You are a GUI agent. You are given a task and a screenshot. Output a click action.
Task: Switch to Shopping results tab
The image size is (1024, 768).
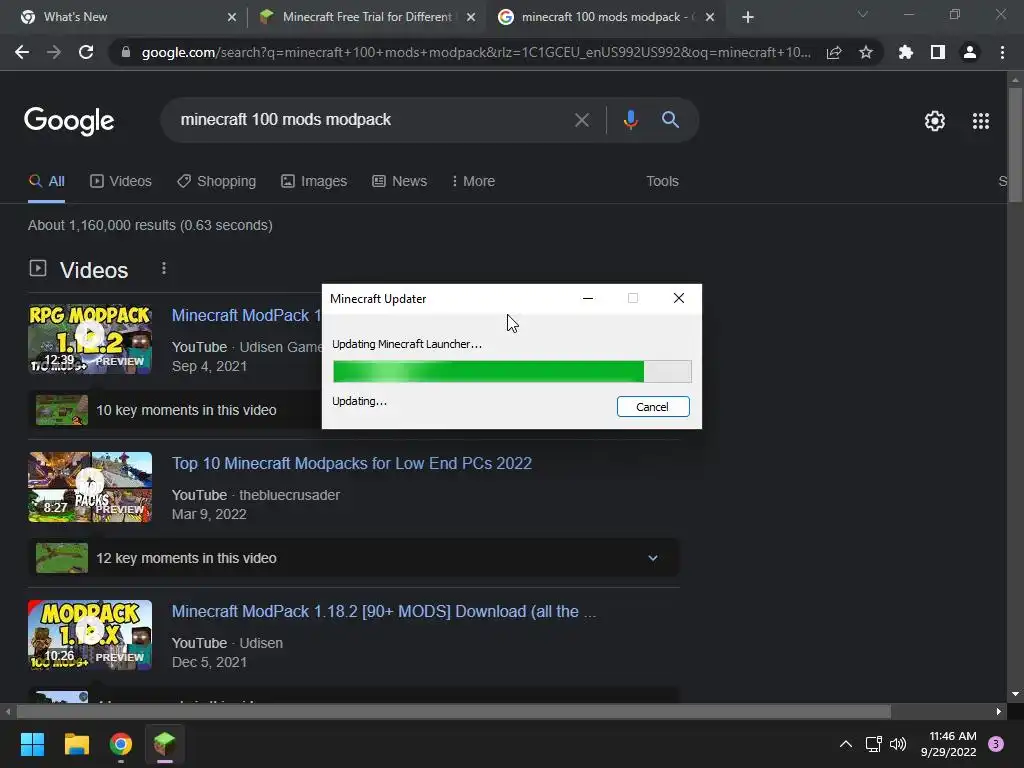click(217, 182)
